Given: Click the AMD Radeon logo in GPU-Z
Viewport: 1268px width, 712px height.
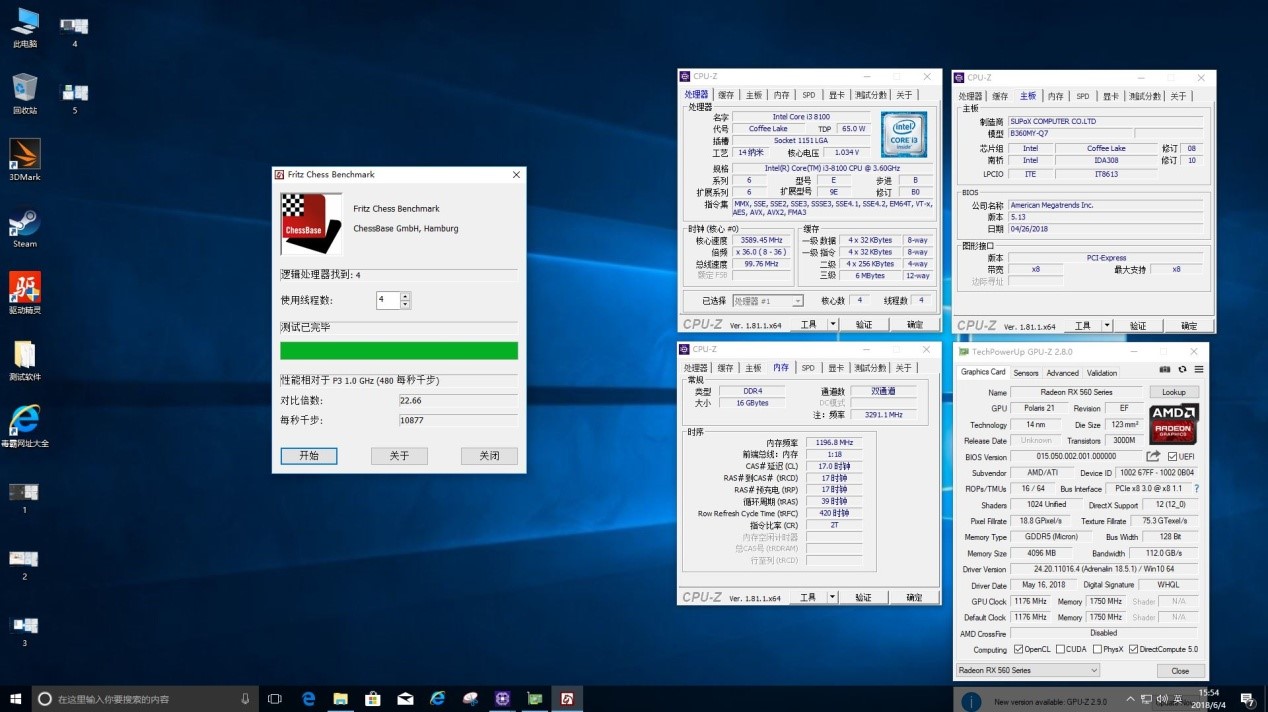Looking at the screenshot, I should click(1172, 424).
